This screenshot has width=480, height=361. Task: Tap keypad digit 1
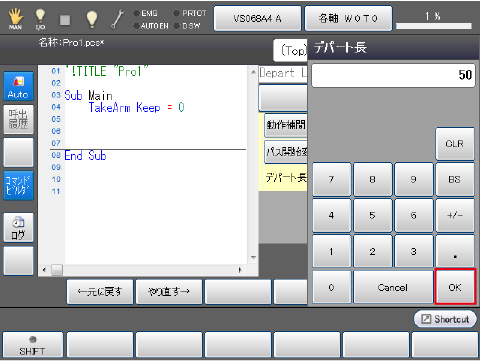[x=332, y=251]
